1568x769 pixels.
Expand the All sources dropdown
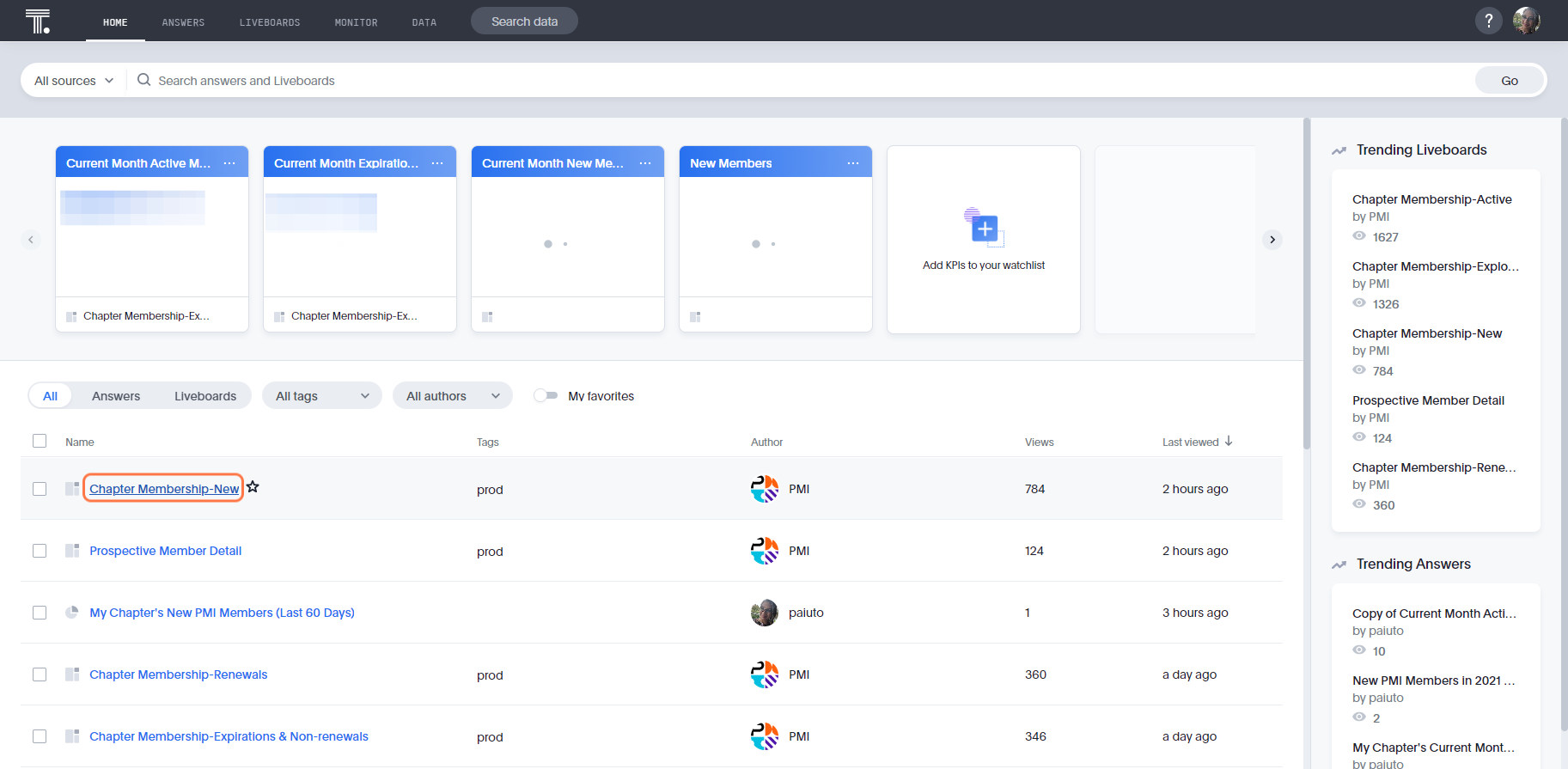pyautogui.click(x=74, y=80)
